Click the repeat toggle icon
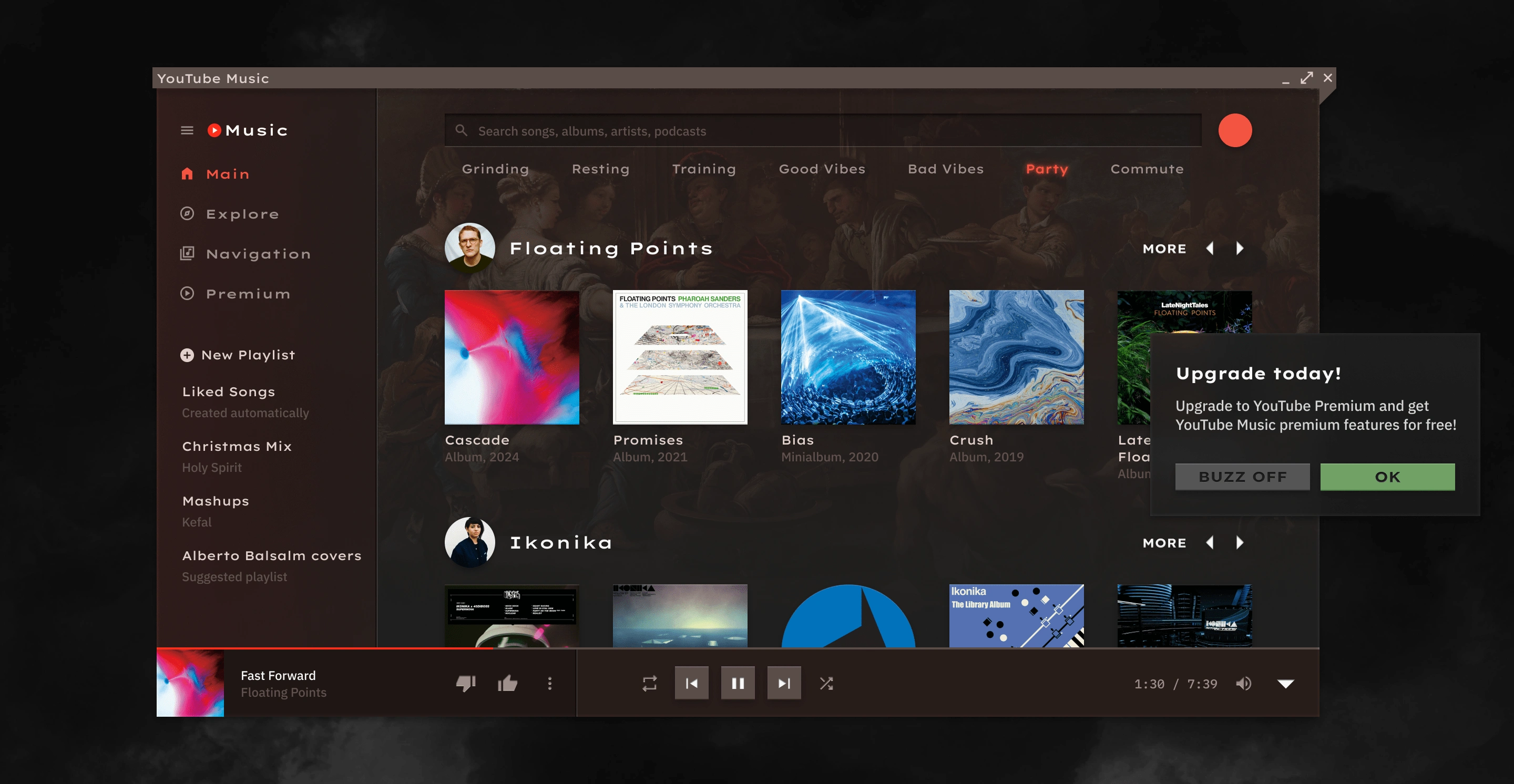 [649, 683]
